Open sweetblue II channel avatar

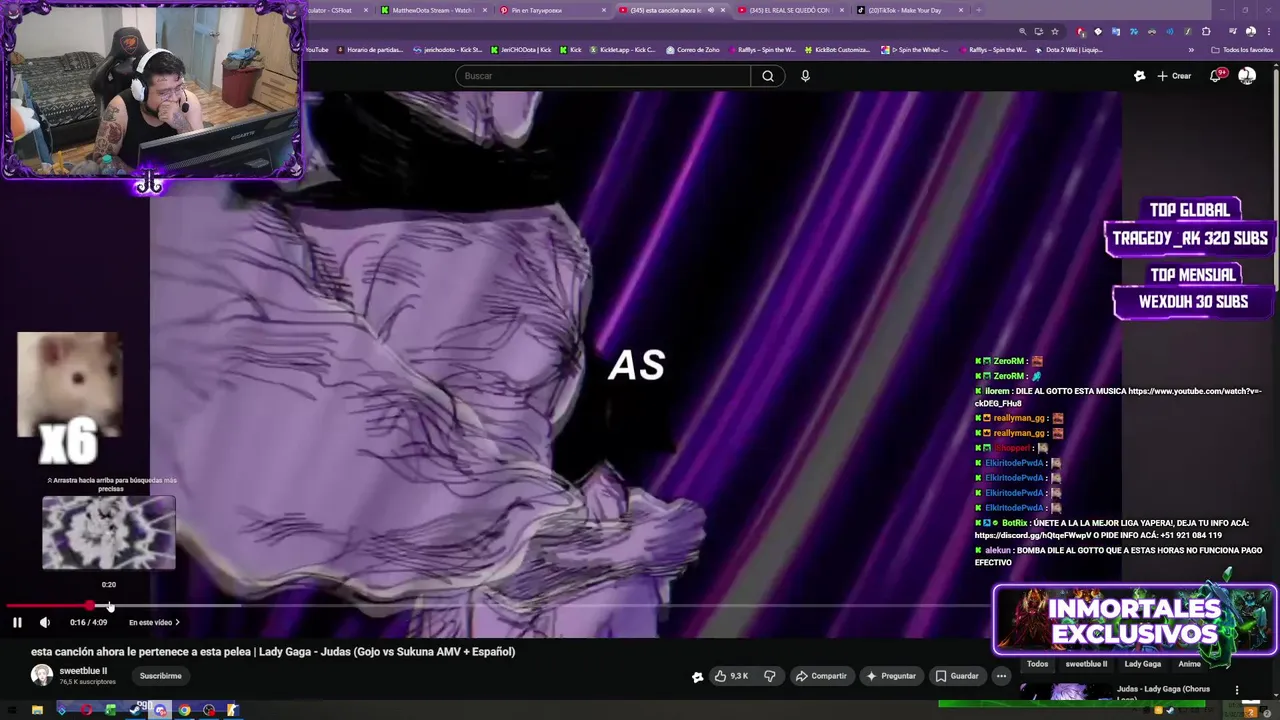[42, 675]
